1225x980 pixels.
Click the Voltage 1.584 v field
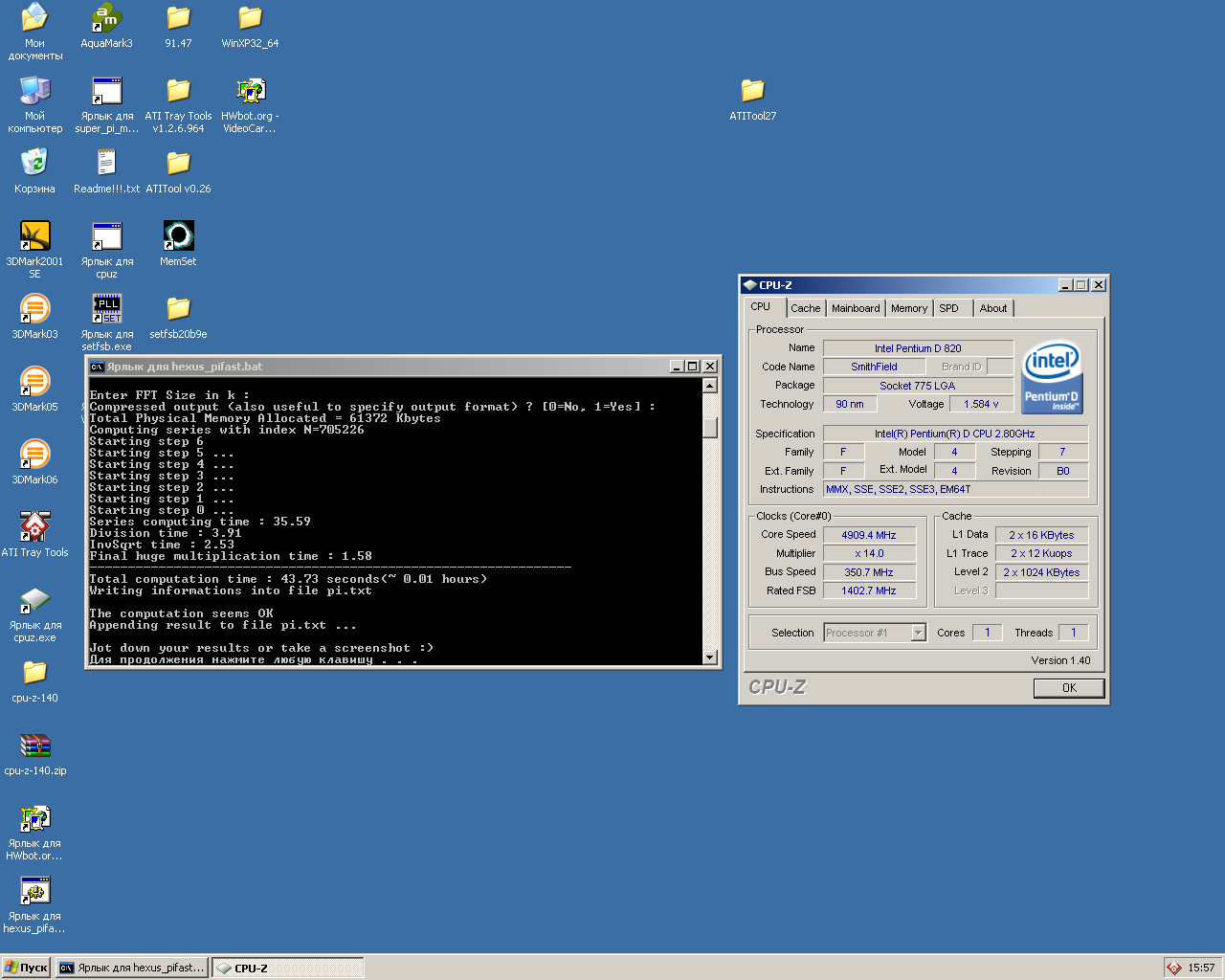click(x=981, y=404)
